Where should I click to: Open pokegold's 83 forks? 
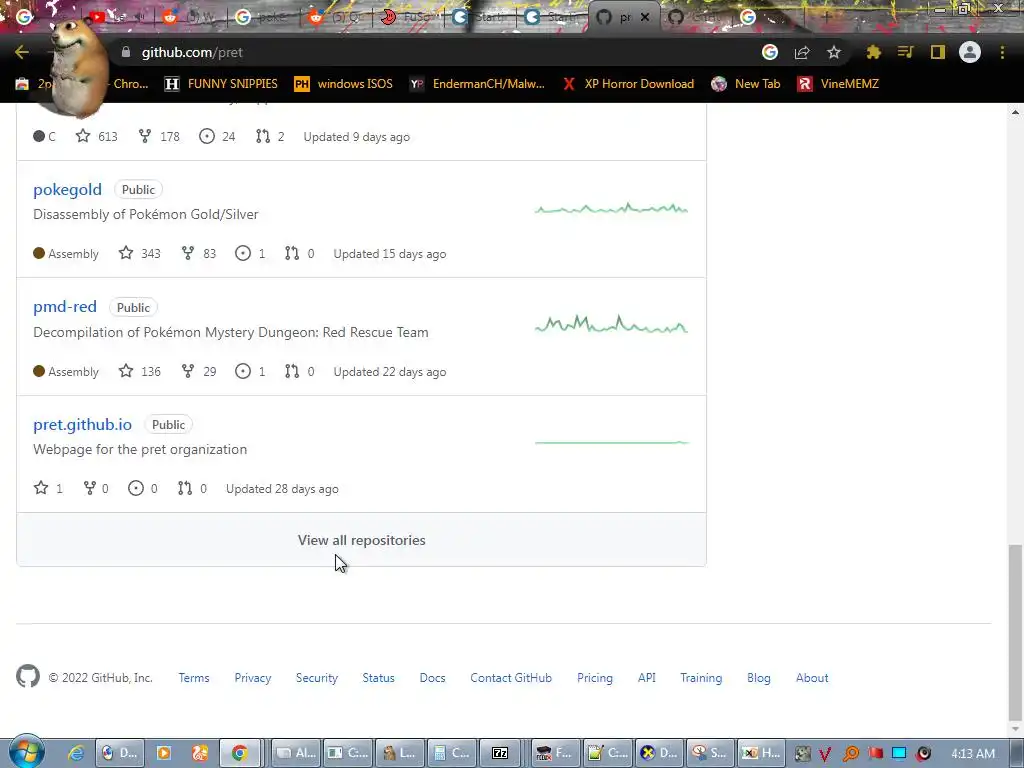click(199, 253)
